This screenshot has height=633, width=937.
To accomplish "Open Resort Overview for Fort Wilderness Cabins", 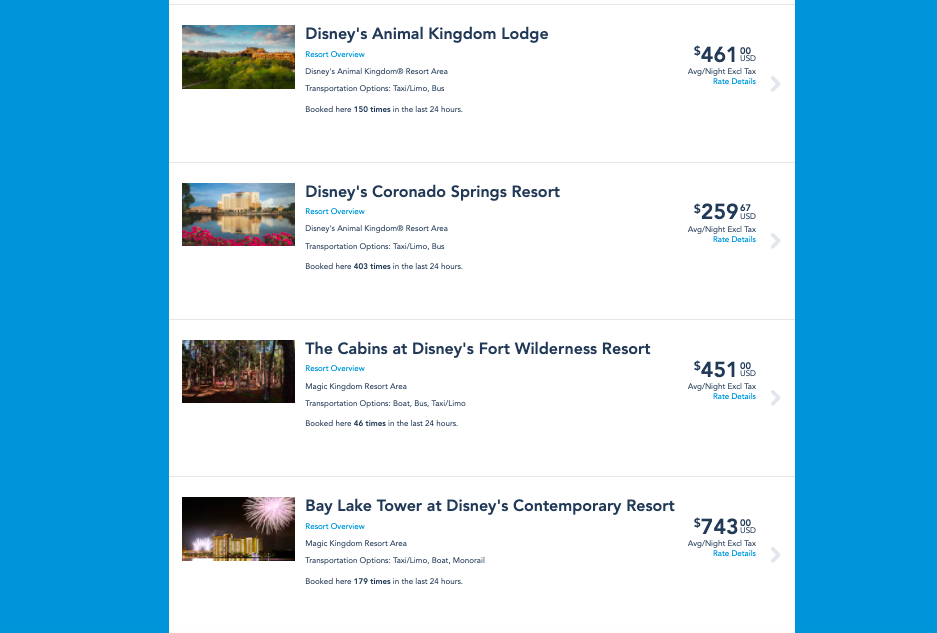I will [335, 369].
